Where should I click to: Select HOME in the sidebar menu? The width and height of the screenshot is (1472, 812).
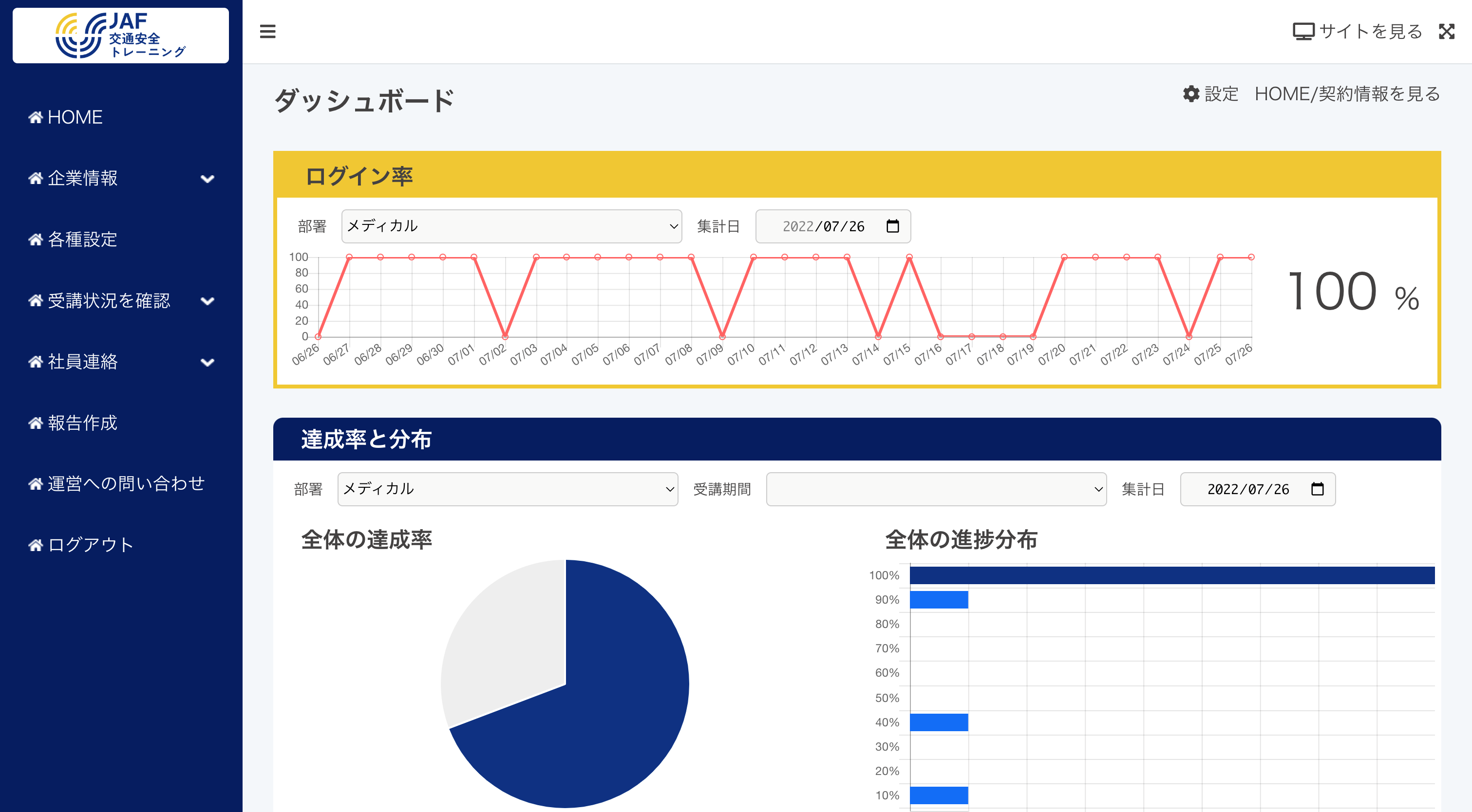pos(75,117)
